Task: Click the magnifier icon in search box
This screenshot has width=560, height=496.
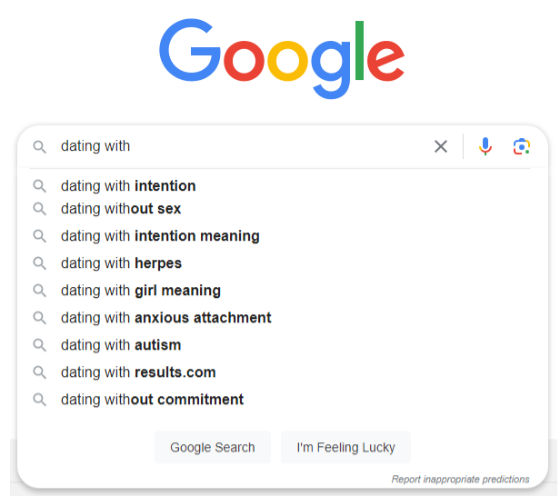Action: tap(40, 146)
